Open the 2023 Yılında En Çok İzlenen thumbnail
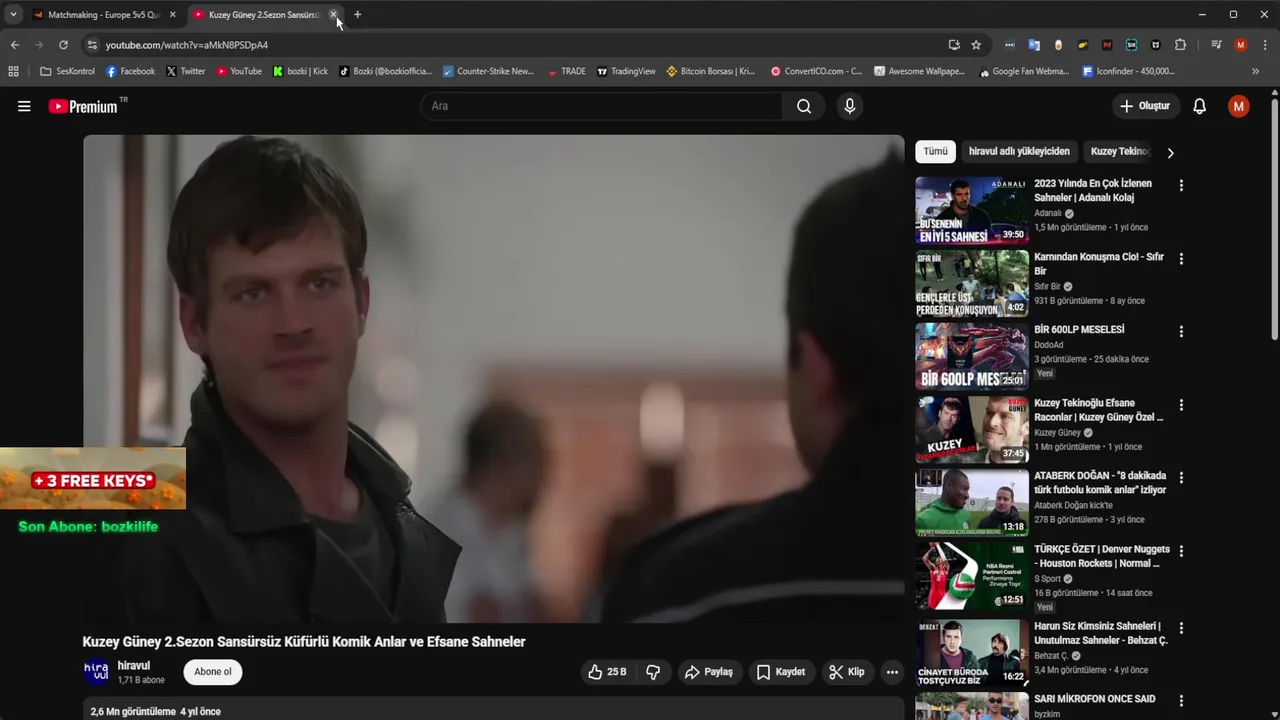This screenshot has width=1280, height=720. click(x=972, y=211)
